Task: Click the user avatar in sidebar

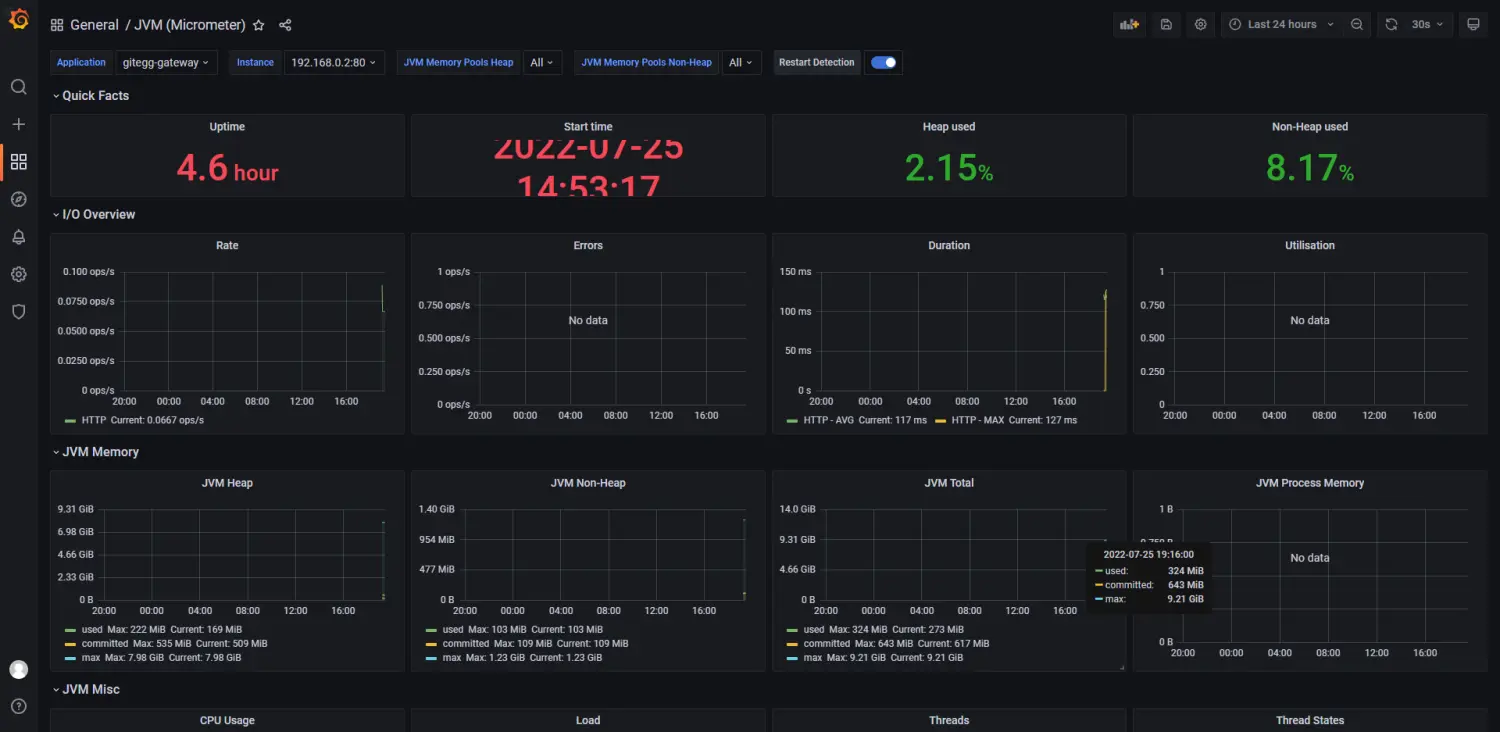Action: click(18, 669)
